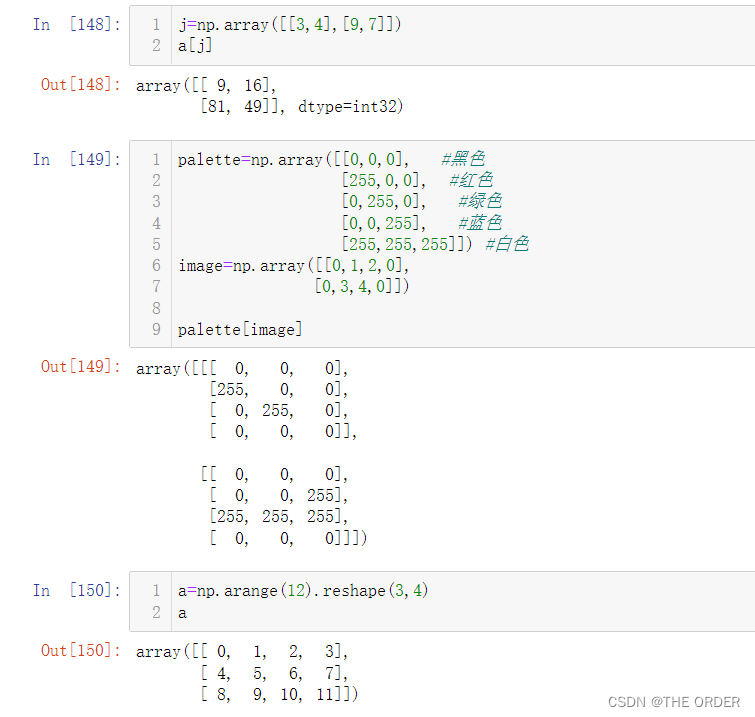Click the [0,3,4,0]]) code line

362,287
